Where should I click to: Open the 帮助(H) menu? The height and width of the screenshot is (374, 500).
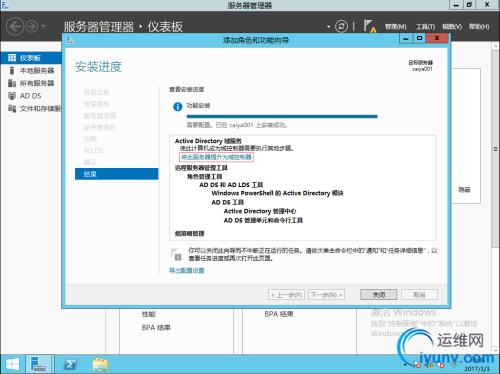coord(479,27)
